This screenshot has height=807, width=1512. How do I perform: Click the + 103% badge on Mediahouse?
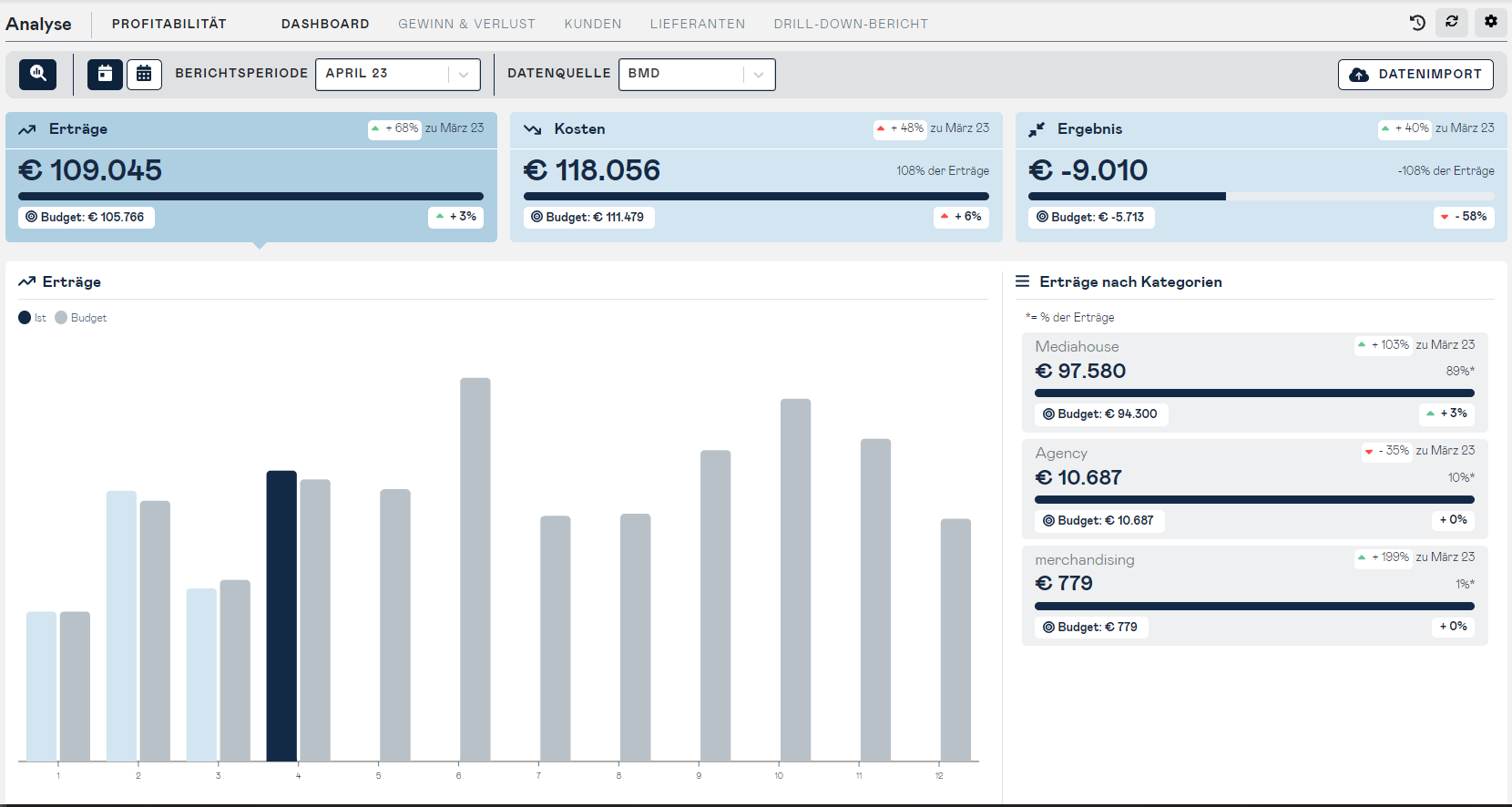pyautogui.click(x=1384, y=345)
